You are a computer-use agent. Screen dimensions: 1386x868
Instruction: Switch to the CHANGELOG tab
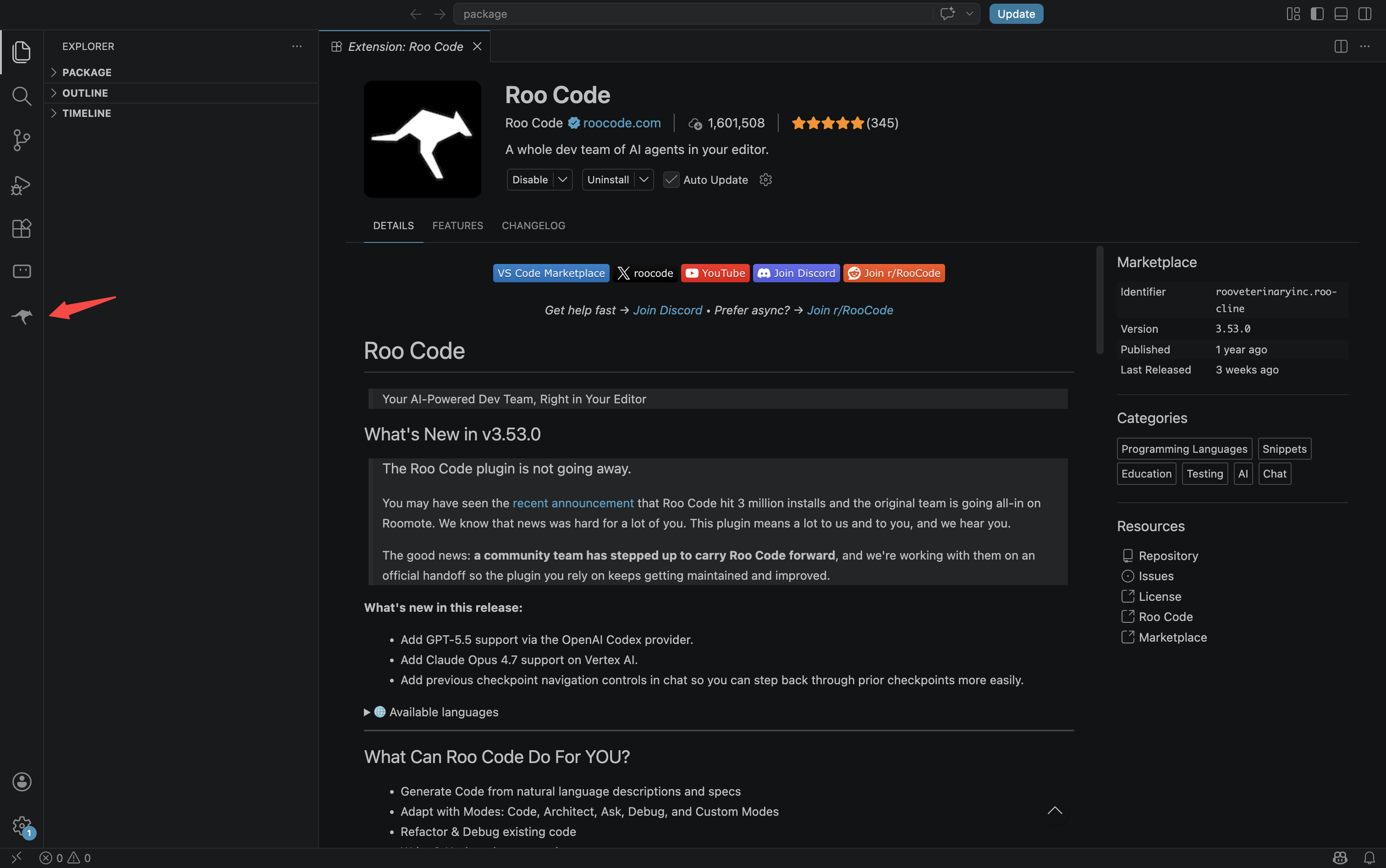533,225
